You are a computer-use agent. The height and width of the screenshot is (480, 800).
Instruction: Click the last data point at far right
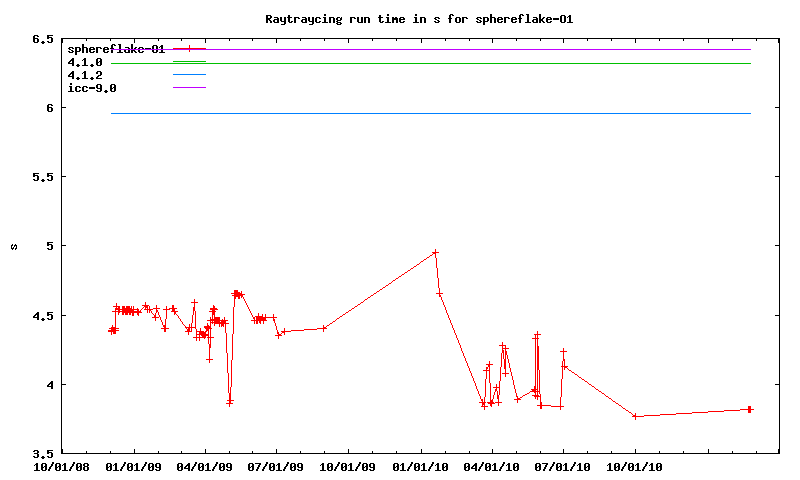tap(750, 409)
